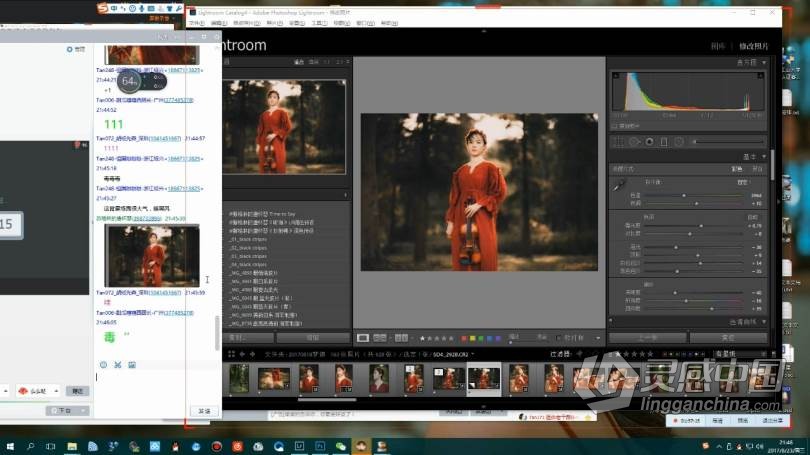810x455 pixels.
Task: Apply blue color label swatch
Action: [x=489, y=338]
